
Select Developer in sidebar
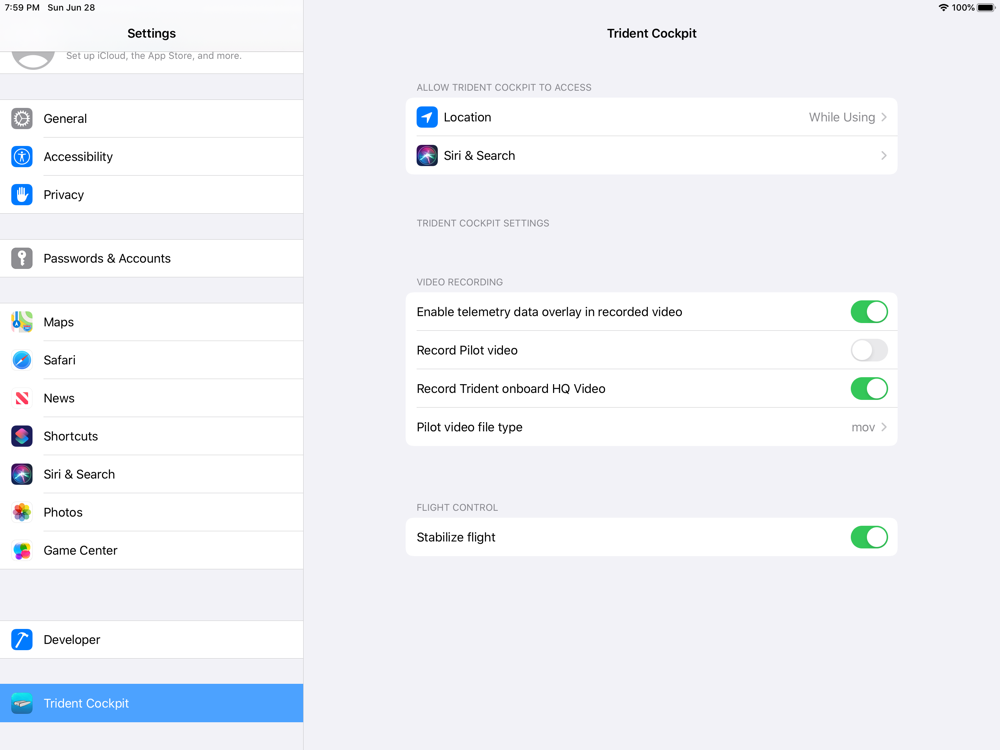pyautogui.click(x=152, y=640)
